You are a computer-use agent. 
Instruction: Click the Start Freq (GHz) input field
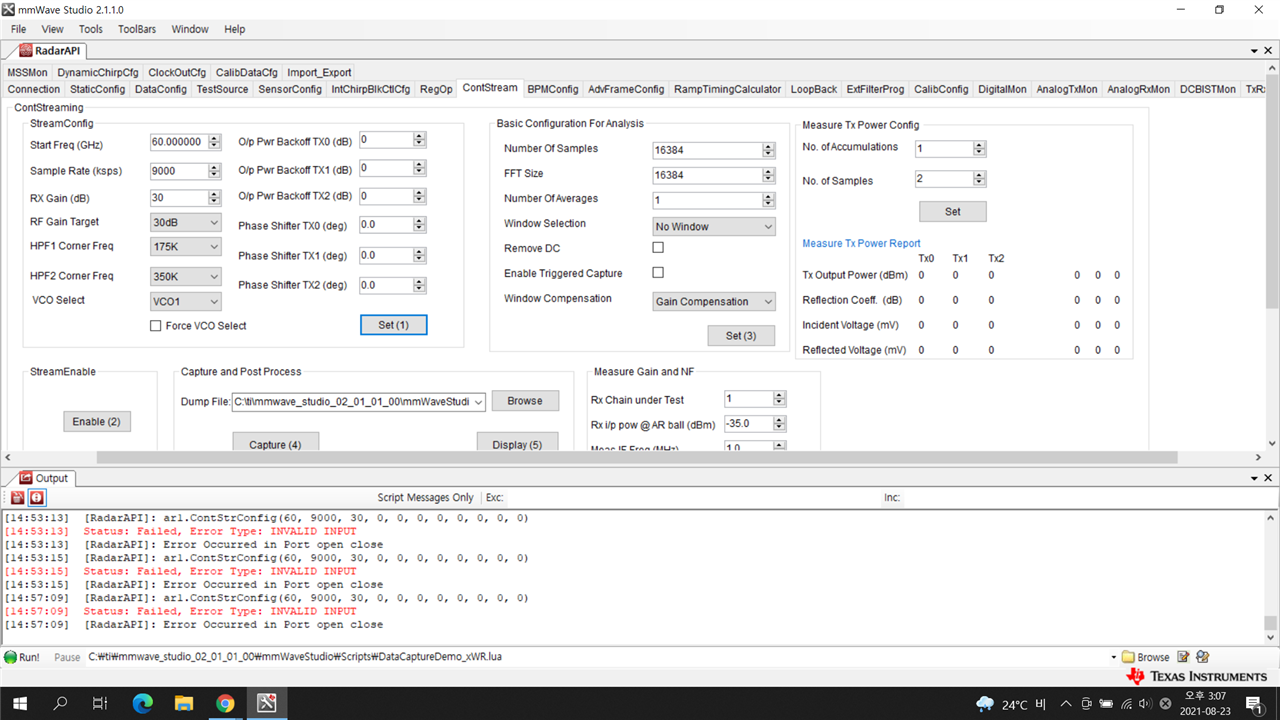pyautogui.click(x=179, y=143)
